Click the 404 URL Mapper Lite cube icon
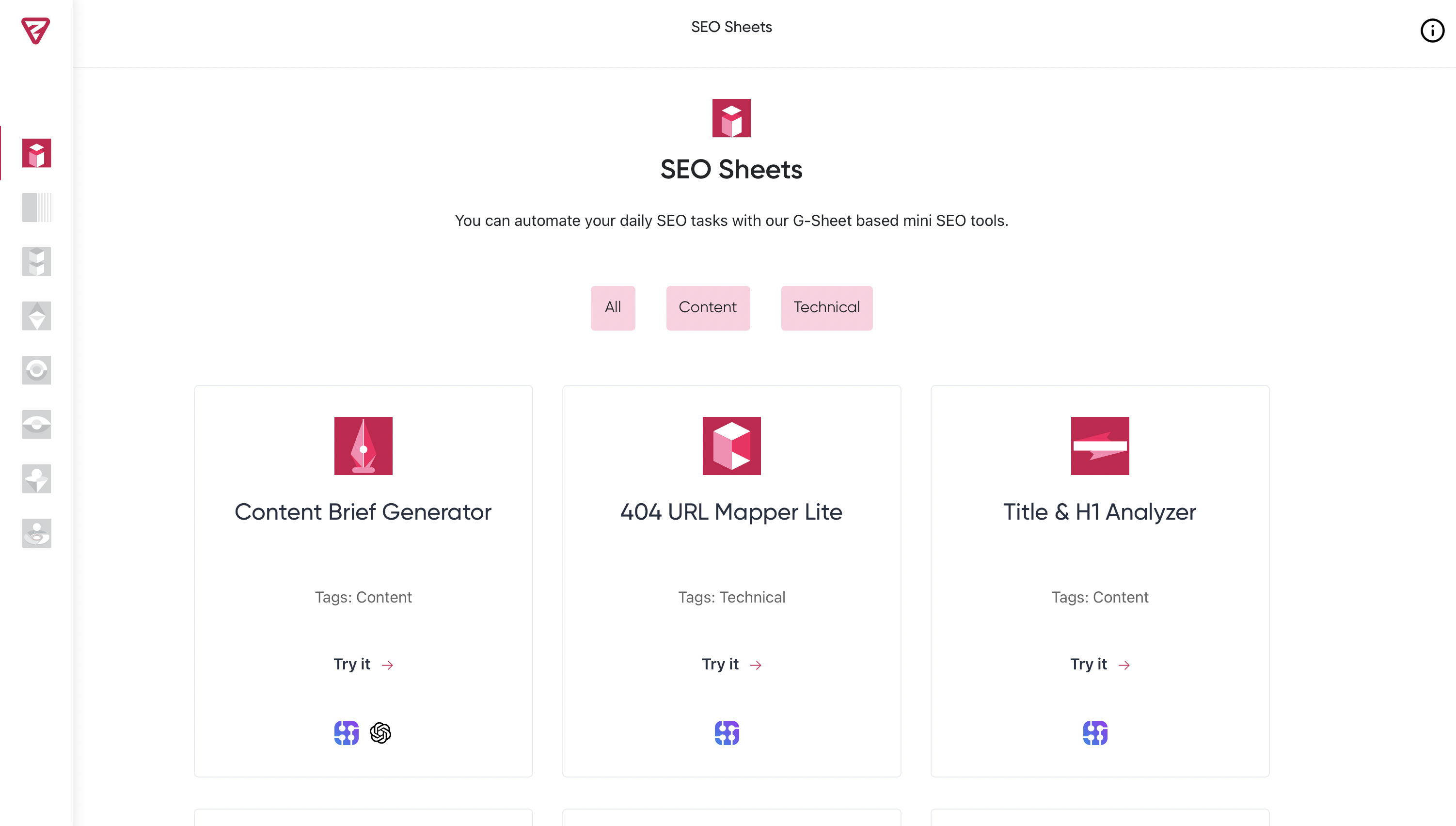 731,446
